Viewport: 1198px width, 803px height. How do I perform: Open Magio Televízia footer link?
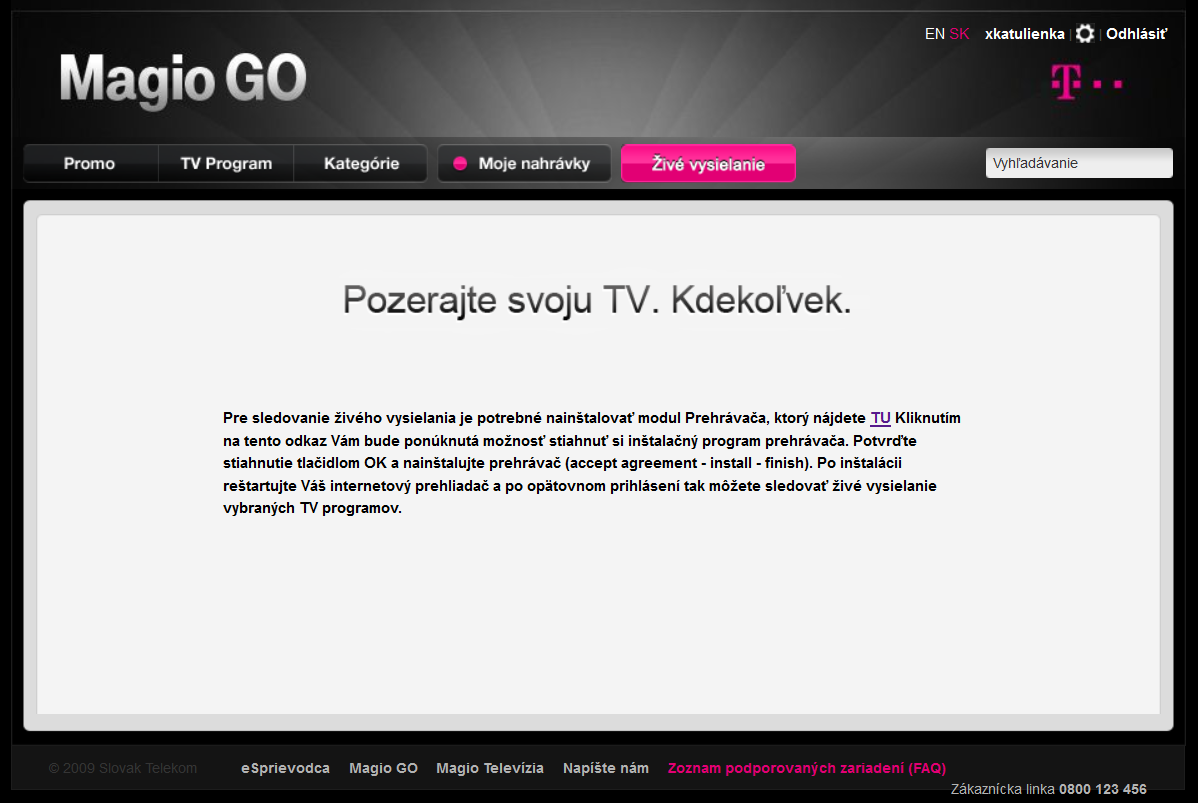click(490, 768)
